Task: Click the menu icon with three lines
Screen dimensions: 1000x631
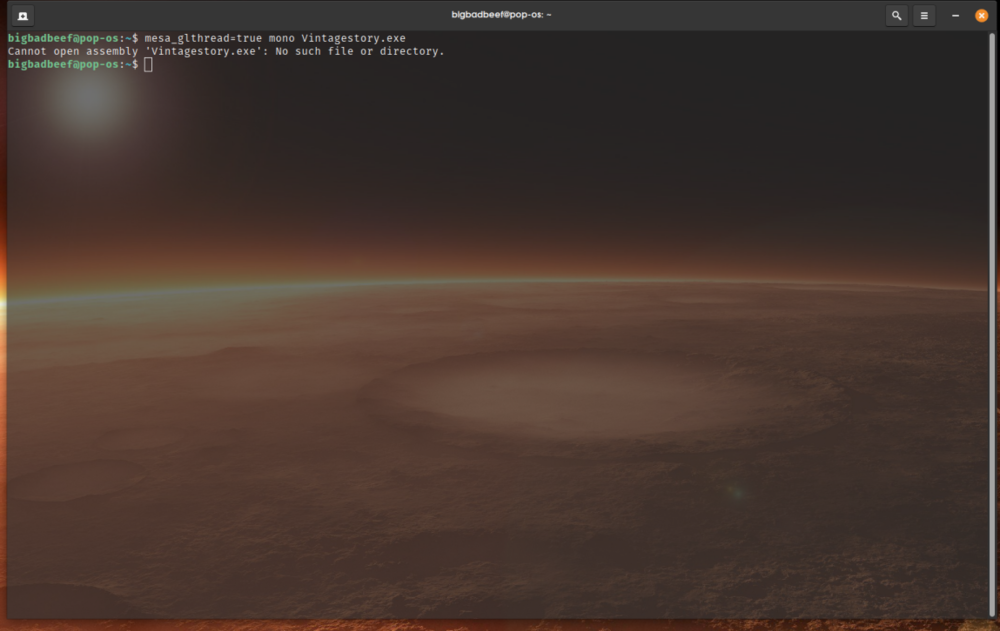Action: (926, 15)
